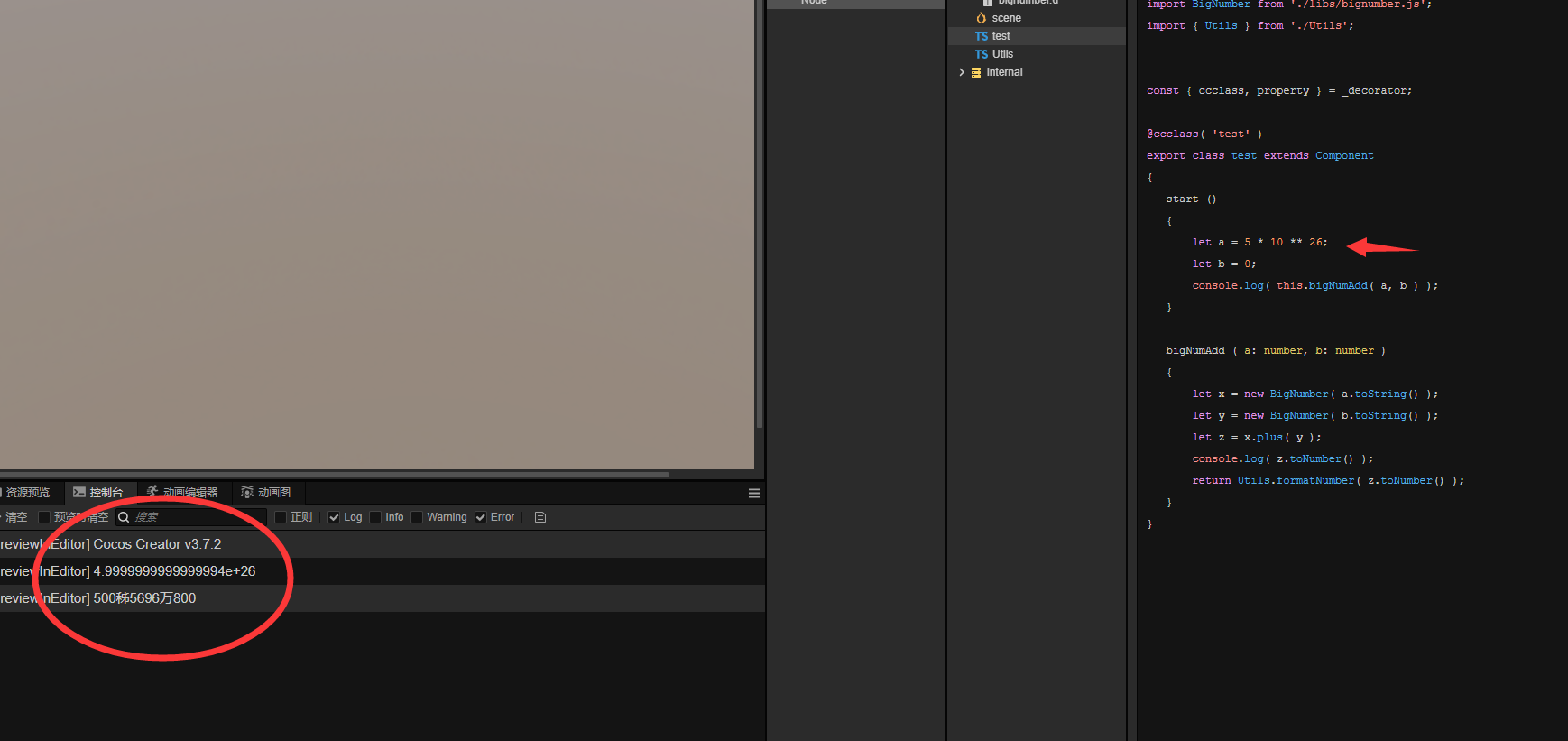This screenshot has height=741, width=1568.
Task: Click the 'let a = 5 * 10 ** 26' code line
Action: click(1259, 242)
